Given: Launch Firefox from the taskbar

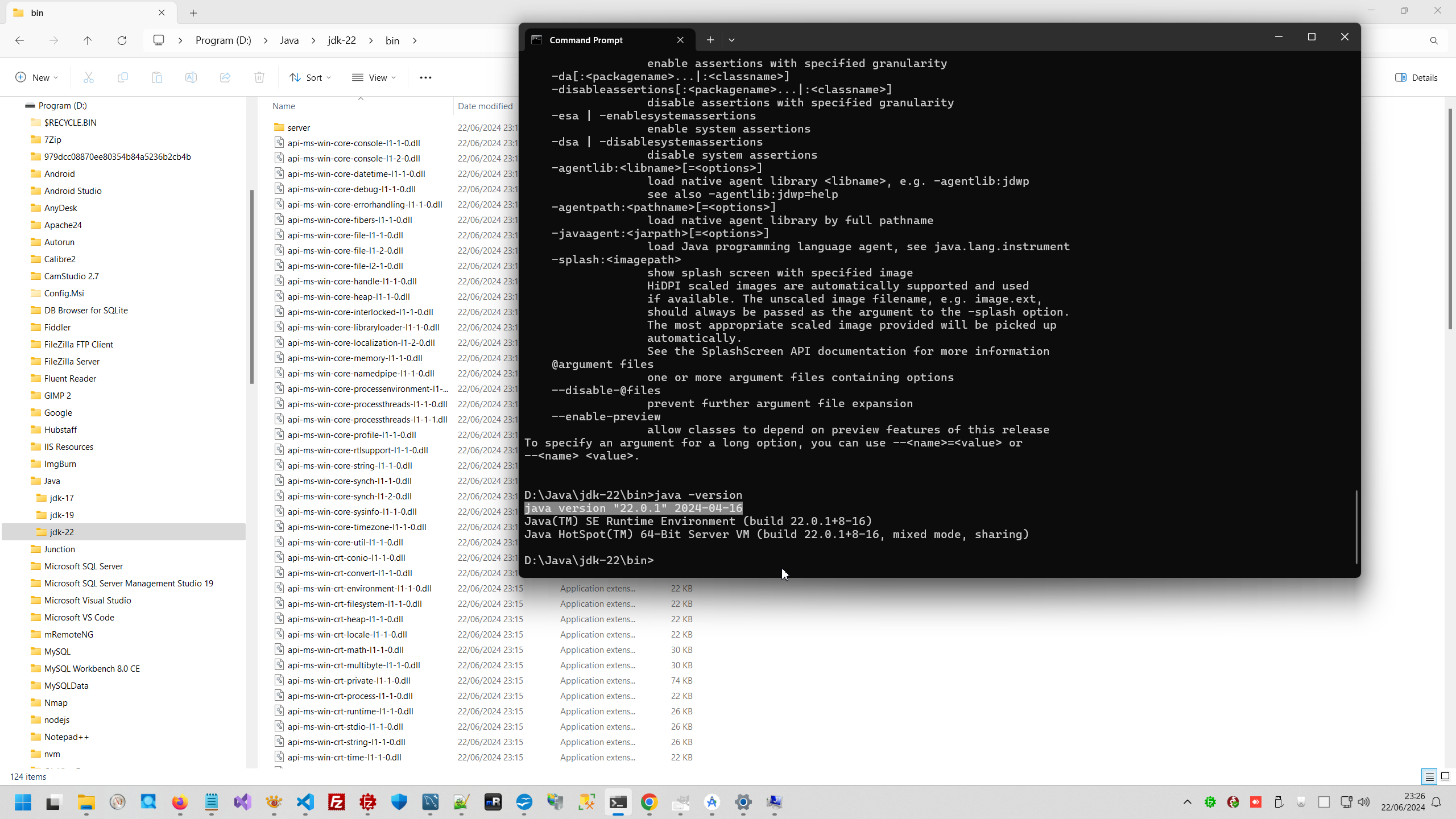Looking at the screenshot, I should [x=180, y=803].
